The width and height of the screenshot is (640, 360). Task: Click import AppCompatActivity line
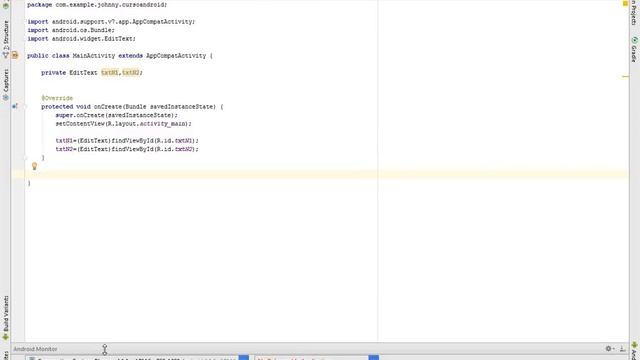pos(111,21)
